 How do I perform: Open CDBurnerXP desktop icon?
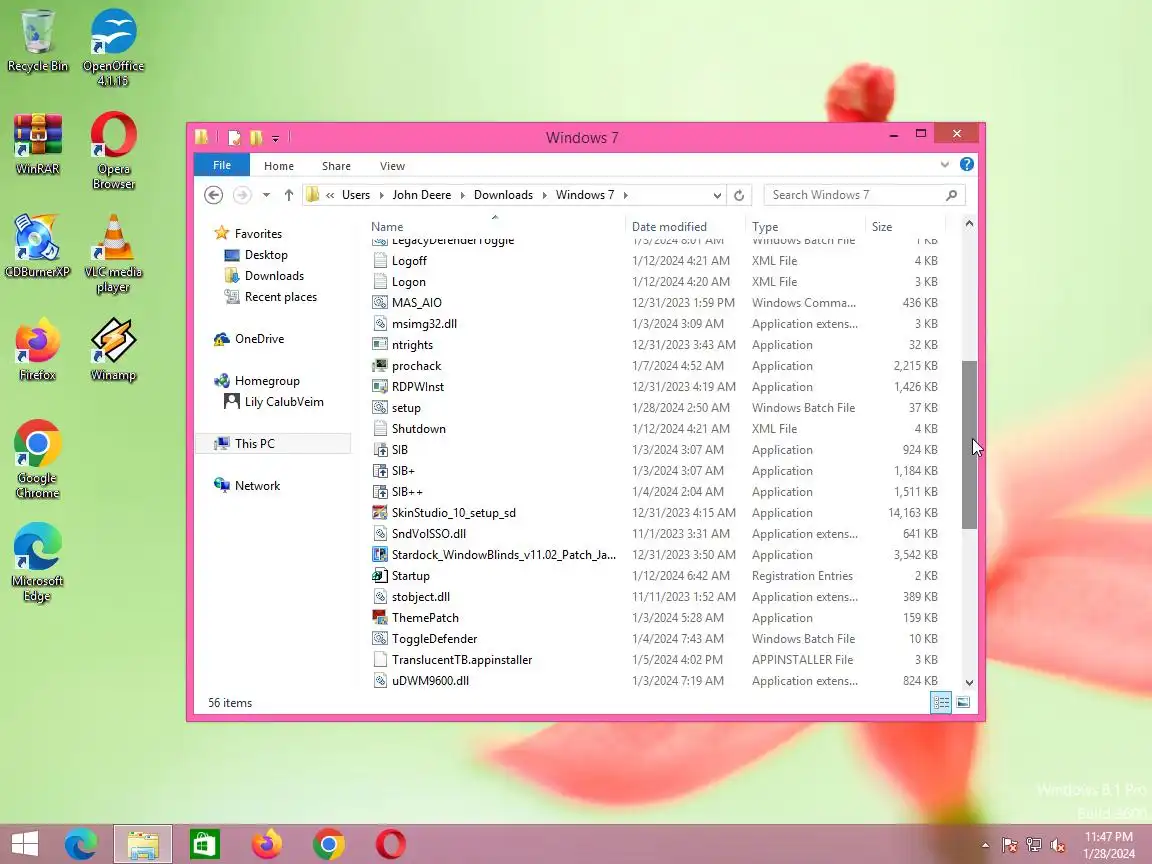pos(37,246)
